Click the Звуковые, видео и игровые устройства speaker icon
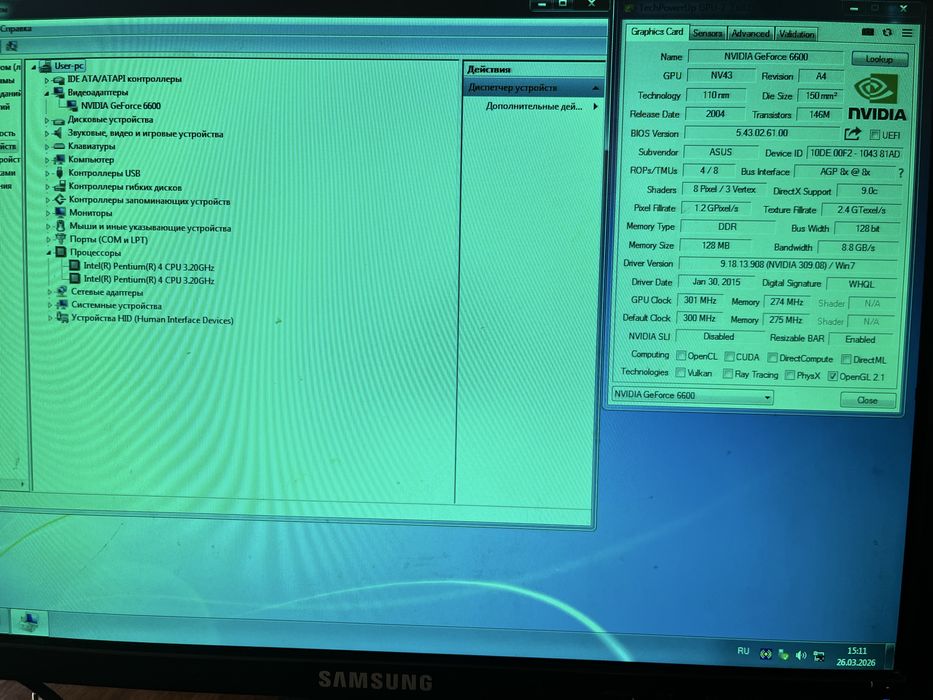 click(58, 133)
